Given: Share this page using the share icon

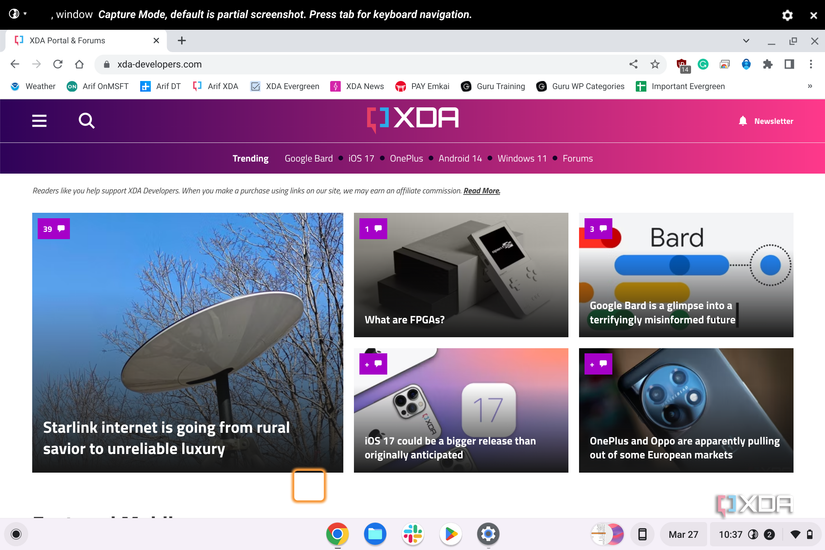Looking at the screenshot, I should (633, 64).
